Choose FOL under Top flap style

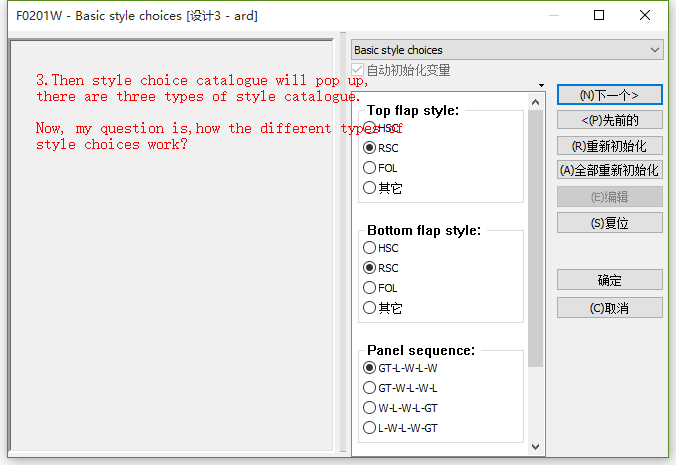pos(370,168)
